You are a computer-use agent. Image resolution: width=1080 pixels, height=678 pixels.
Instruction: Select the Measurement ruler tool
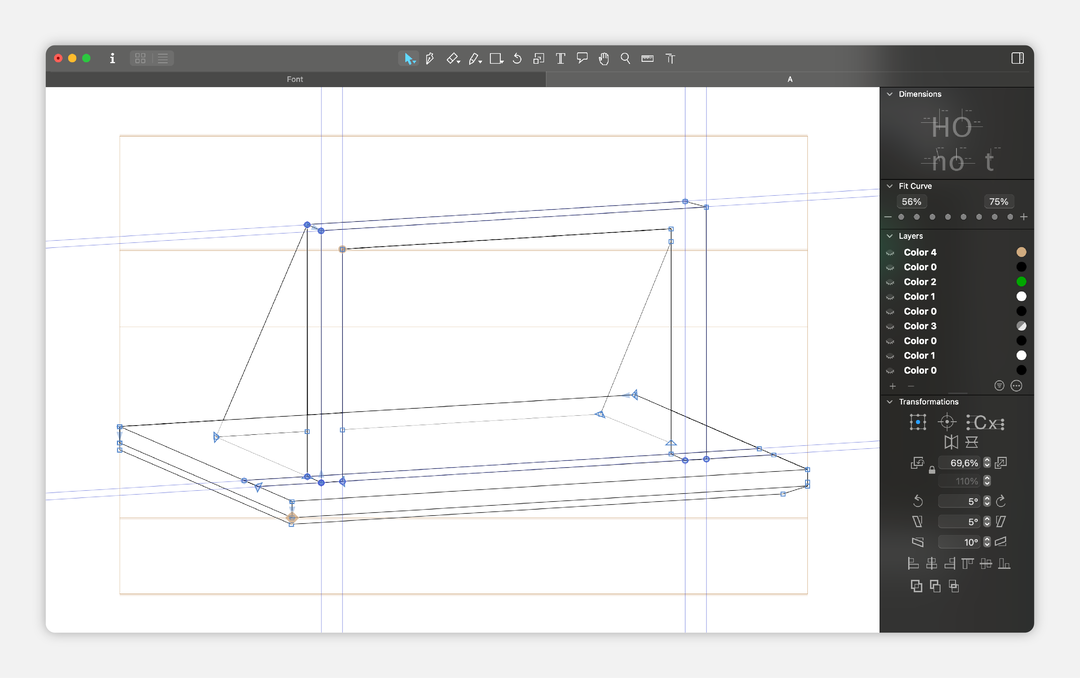click(647, 59)
